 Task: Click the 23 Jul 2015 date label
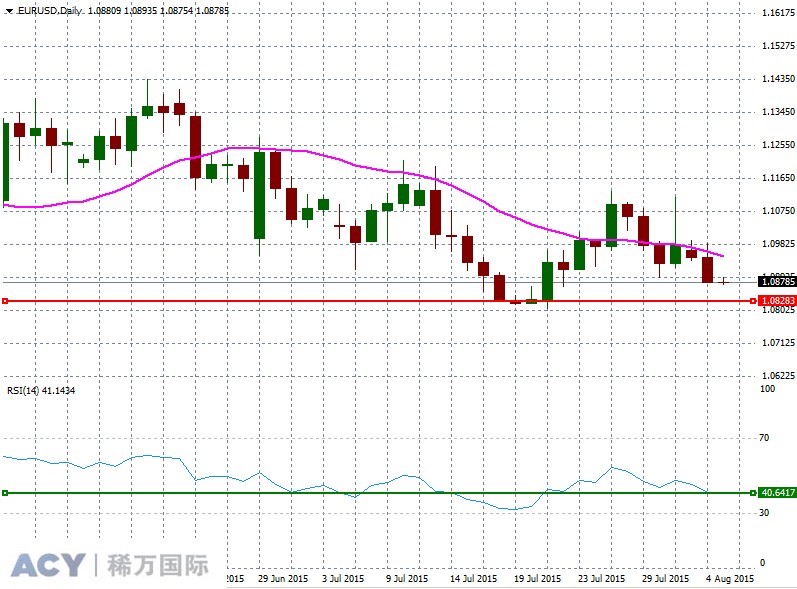601,578
